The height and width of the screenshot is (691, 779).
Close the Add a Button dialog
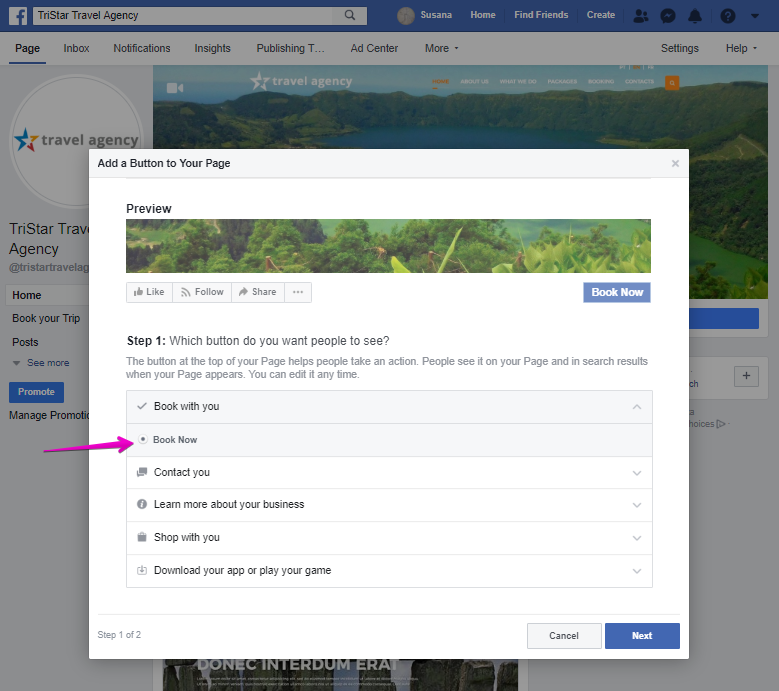tap(675, 163)
